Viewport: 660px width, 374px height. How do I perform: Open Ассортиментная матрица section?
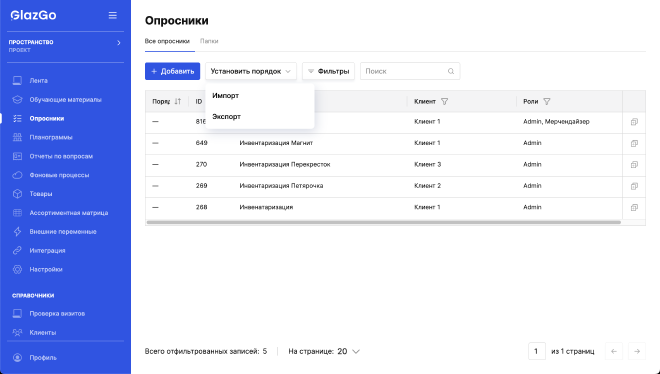(69, 213)
